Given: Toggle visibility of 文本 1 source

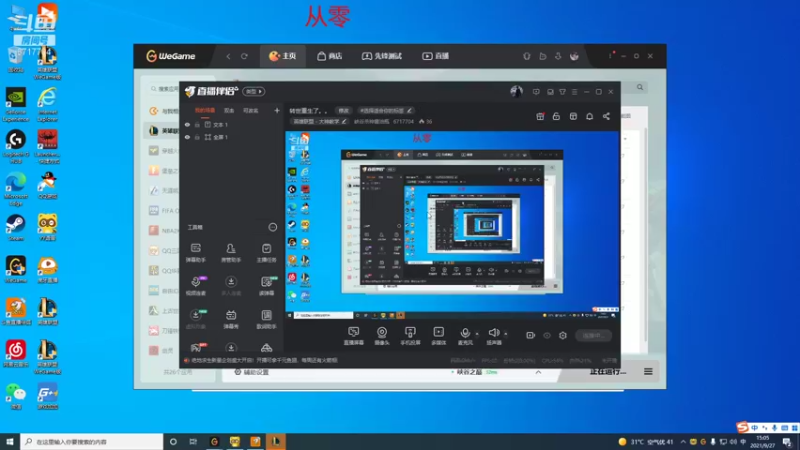Looking at the screenshot, I should [x=187, y=124].
